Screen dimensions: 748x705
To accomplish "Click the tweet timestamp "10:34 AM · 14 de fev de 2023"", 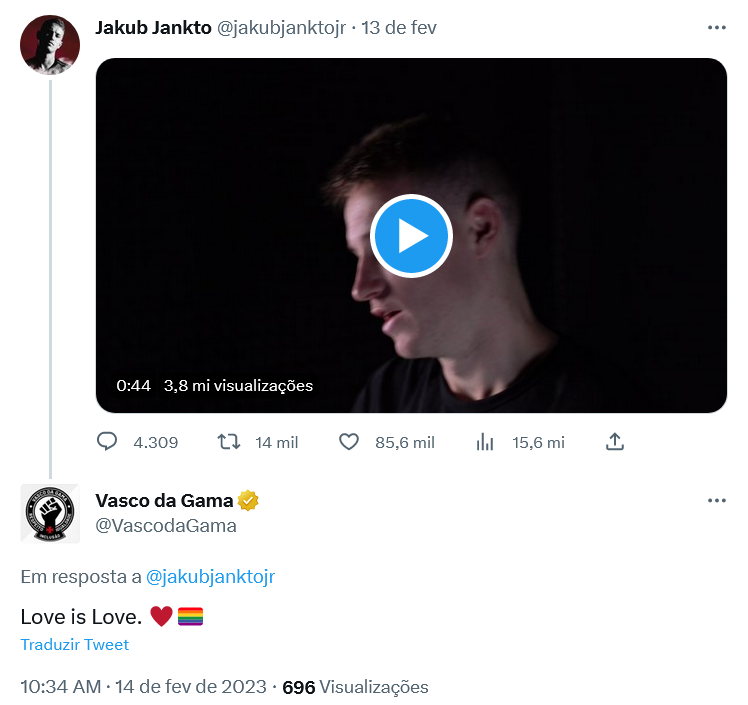I will (x=143, y=687).
